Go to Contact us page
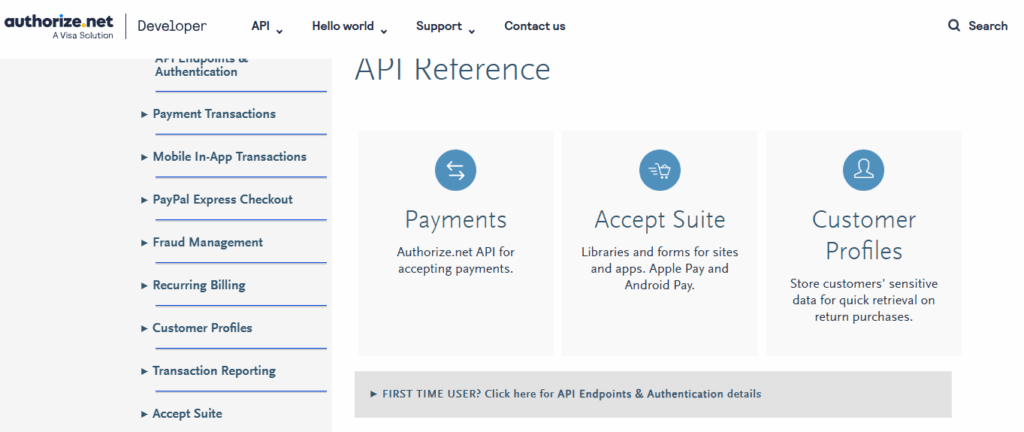 (x=535, y=26)
